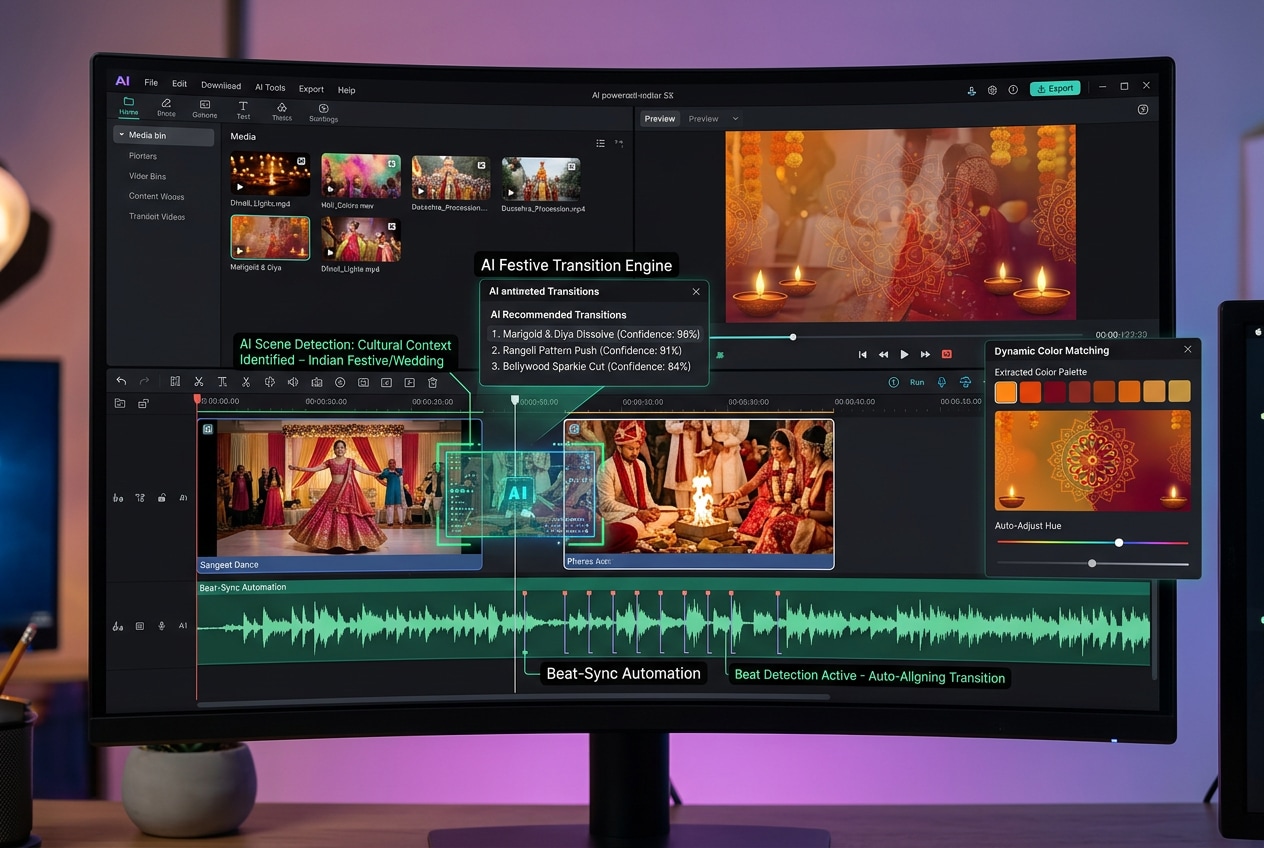Image resolution: width=1264 pixels, height=848 pixels.
Task: Delete the clip with the trash icon
Action: tap(433, 382)
